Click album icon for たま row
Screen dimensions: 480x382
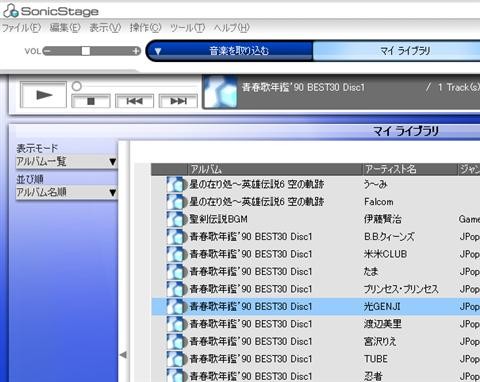pyautogui.click(x=175, y=271)
